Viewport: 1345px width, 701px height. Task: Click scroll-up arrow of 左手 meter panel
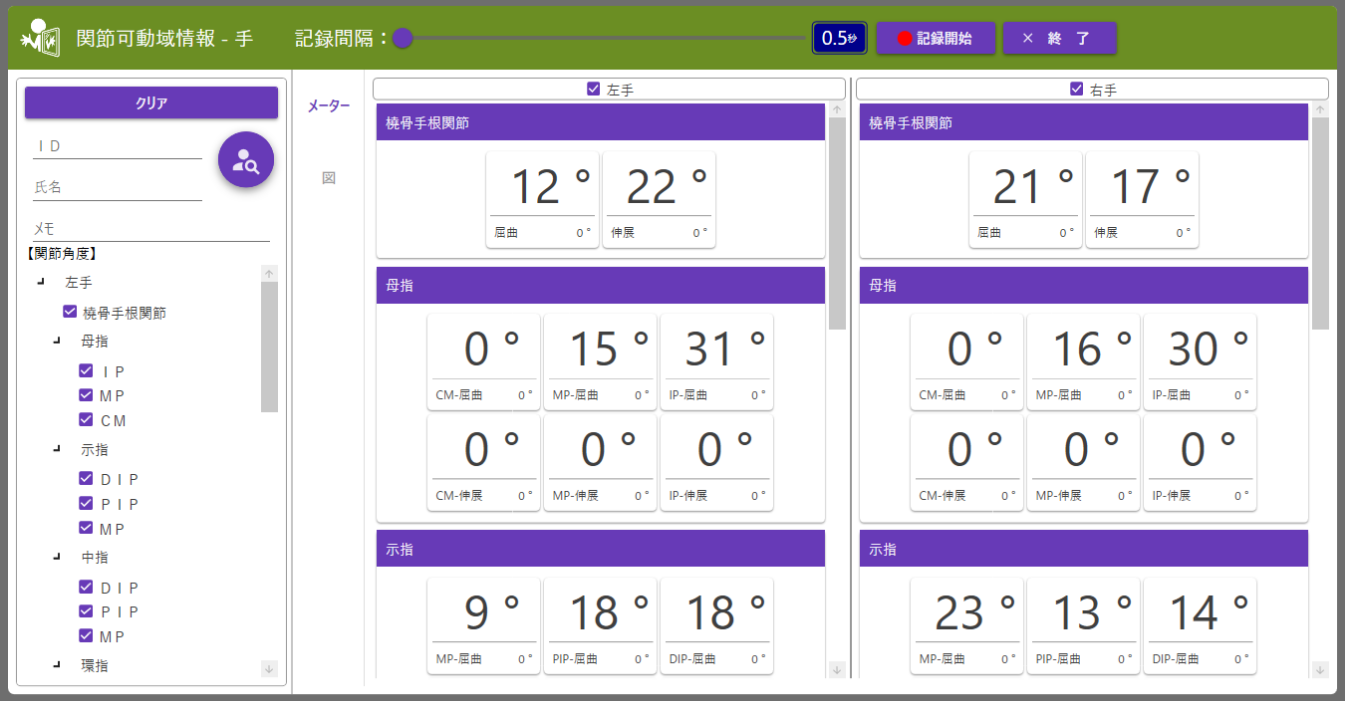(837, 110)
